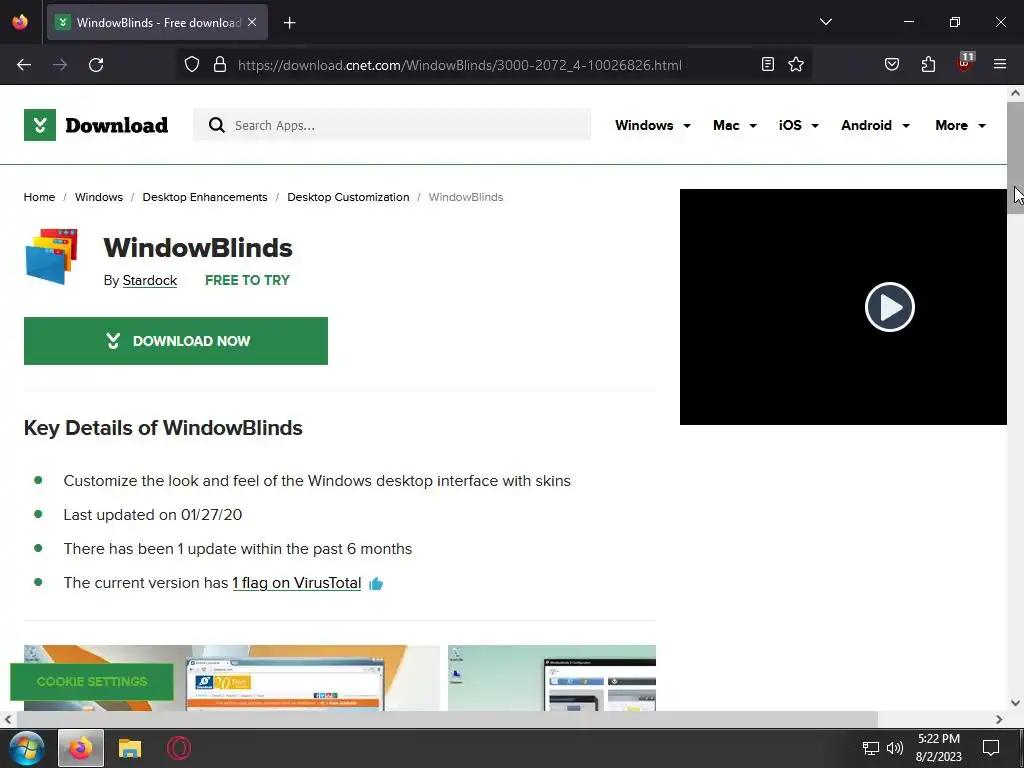1024x768 pixels.
Task: Open the notification center icon
Action: coord(991,748)
